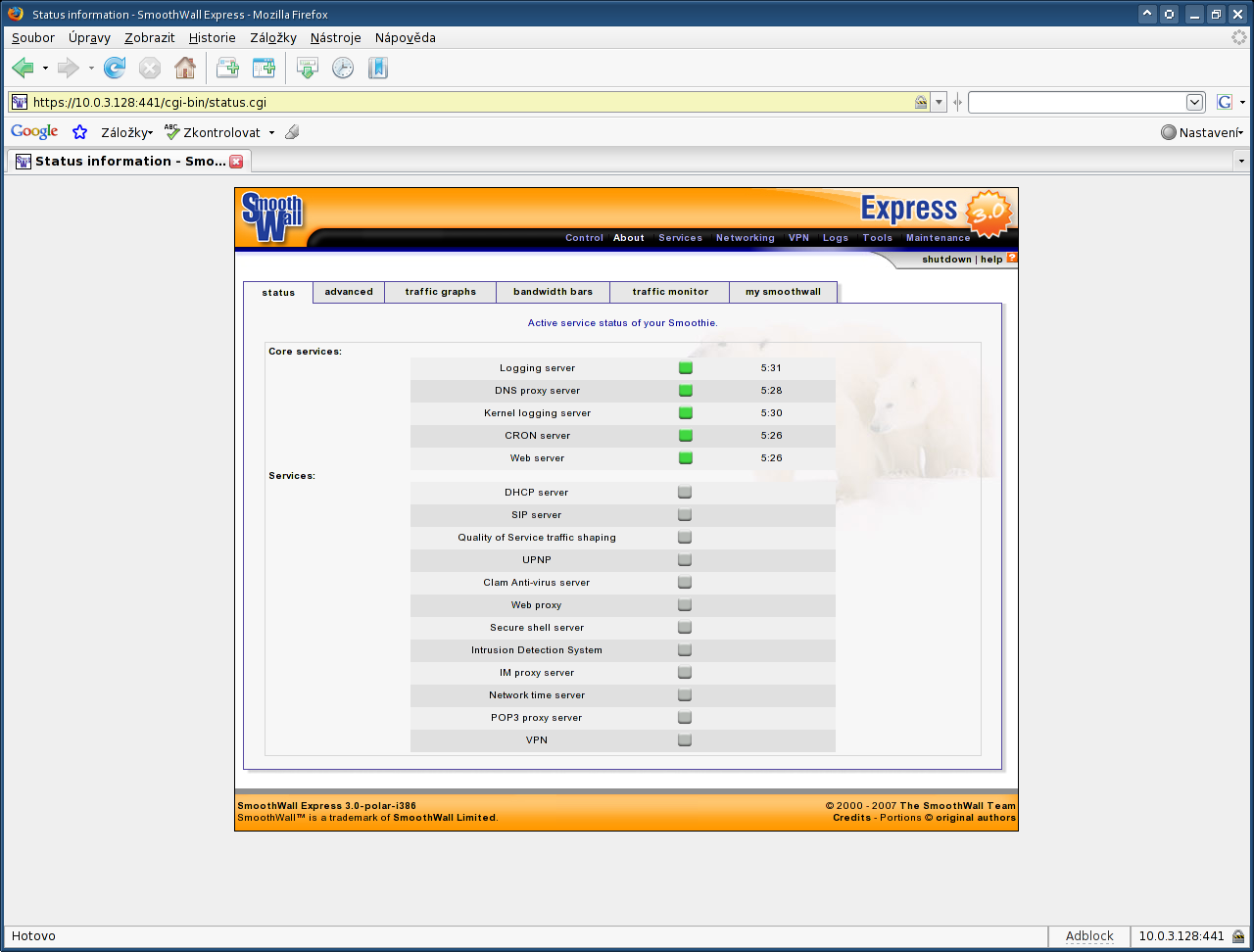Screen dimensions: 1254x952
Task: Click the Google logo on Google toolbar
Action: tap(34, 132)
